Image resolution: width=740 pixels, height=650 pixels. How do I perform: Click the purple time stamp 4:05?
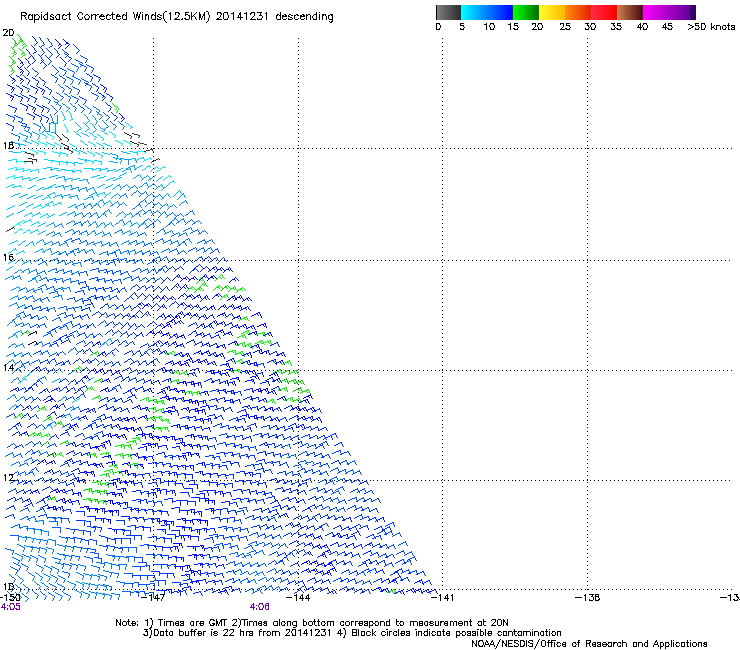[10, 607]
